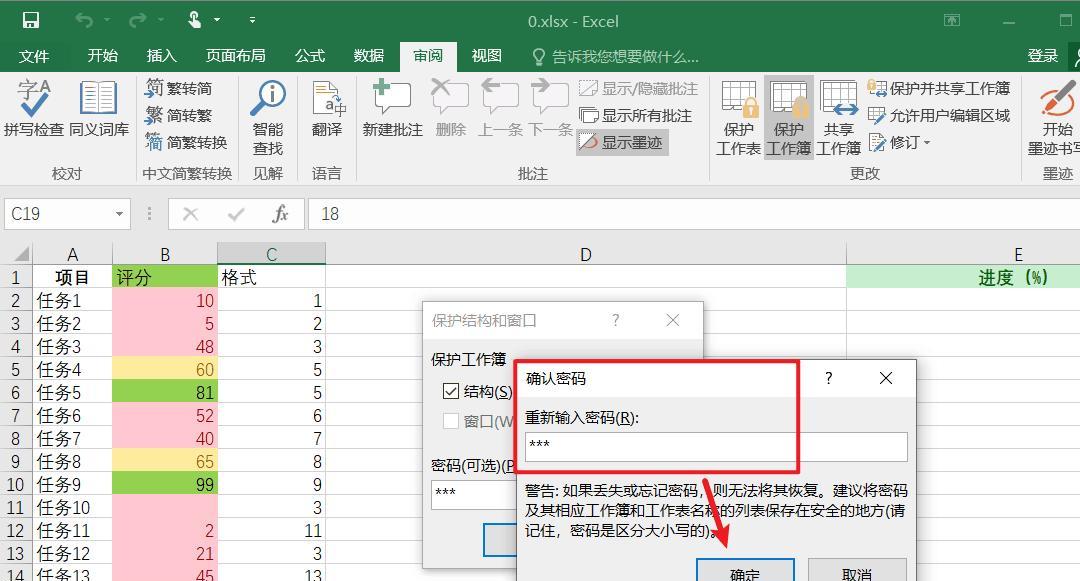
Task: Toggle 显示墨迹 ink display
Action: click(621, 142)
